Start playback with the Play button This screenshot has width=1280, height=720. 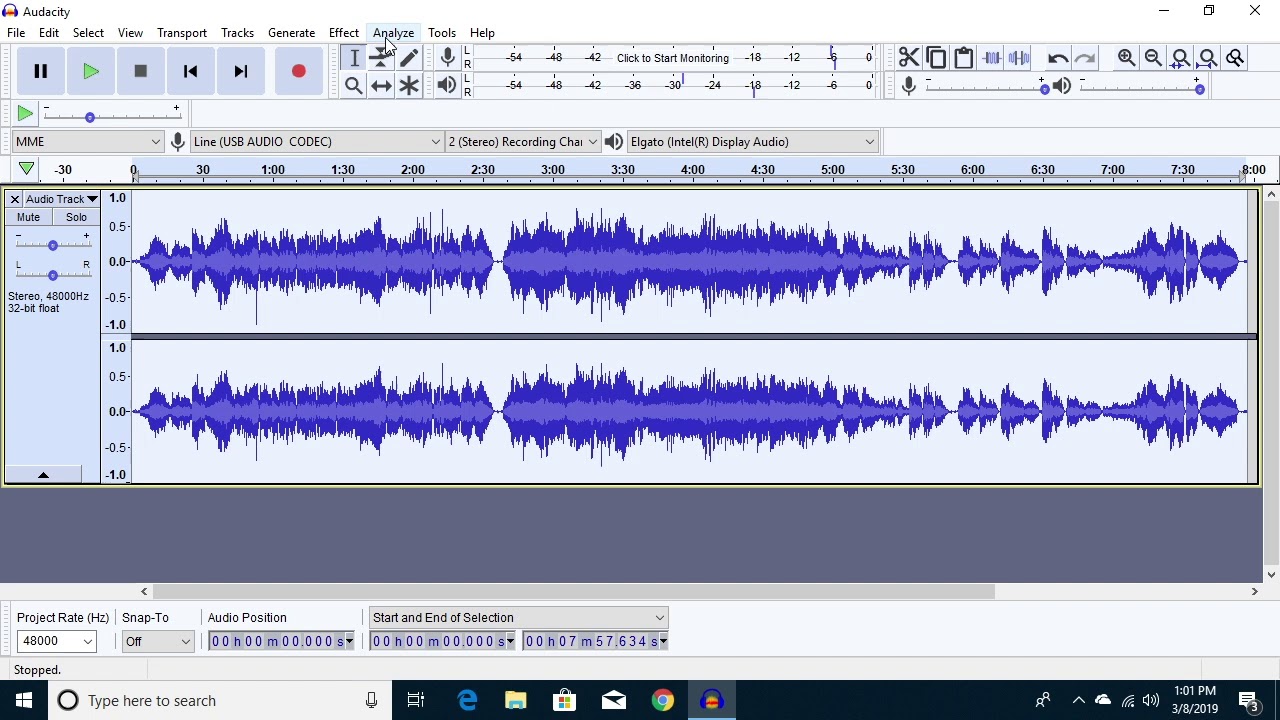91,71
